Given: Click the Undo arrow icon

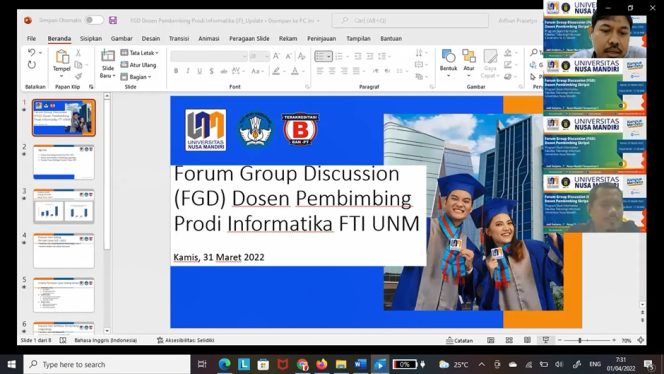Looking at the screenshot, I should tap(31, 53).
